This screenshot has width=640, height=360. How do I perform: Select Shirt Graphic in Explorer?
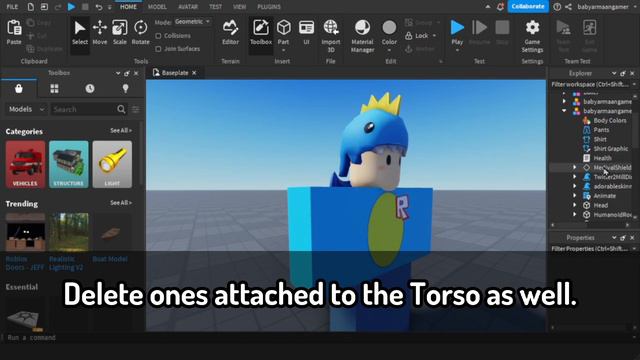tap(610, 149)
